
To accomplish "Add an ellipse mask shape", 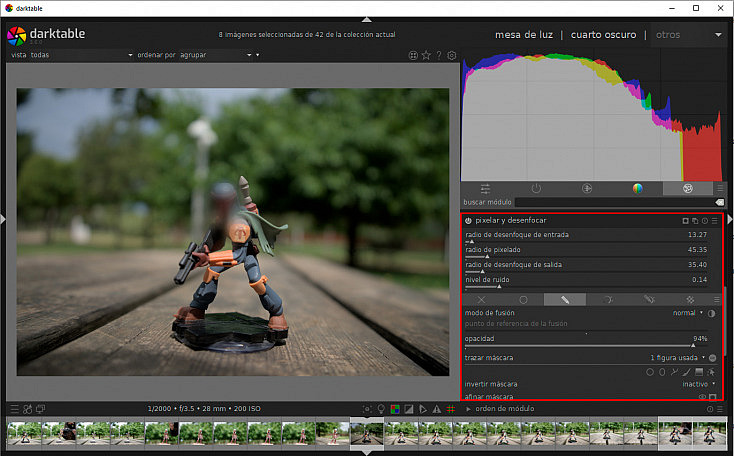I will coord(662,372).
